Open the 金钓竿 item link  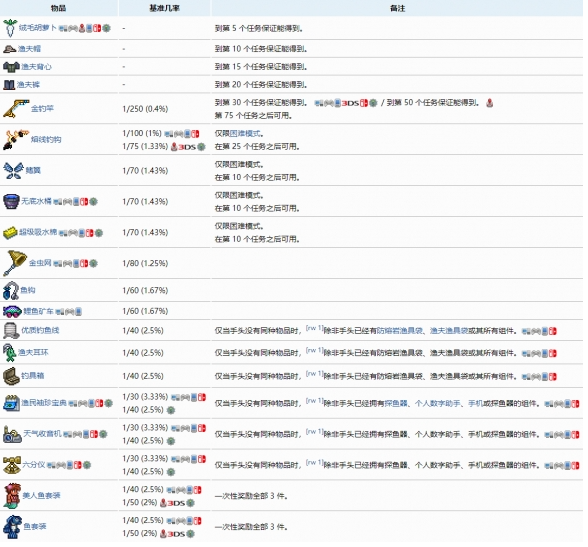click(x=42, y=109)
